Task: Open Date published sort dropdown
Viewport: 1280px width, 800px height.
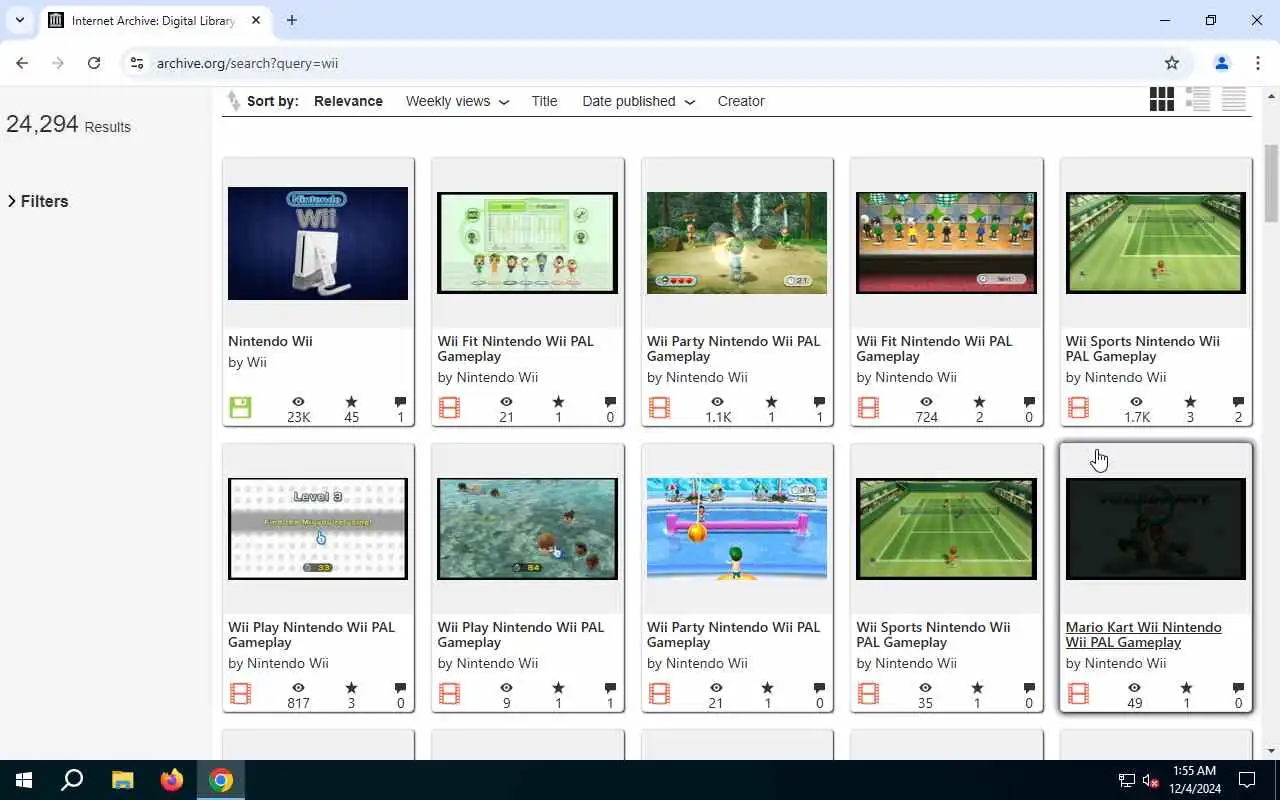Action: click(638, 101)
